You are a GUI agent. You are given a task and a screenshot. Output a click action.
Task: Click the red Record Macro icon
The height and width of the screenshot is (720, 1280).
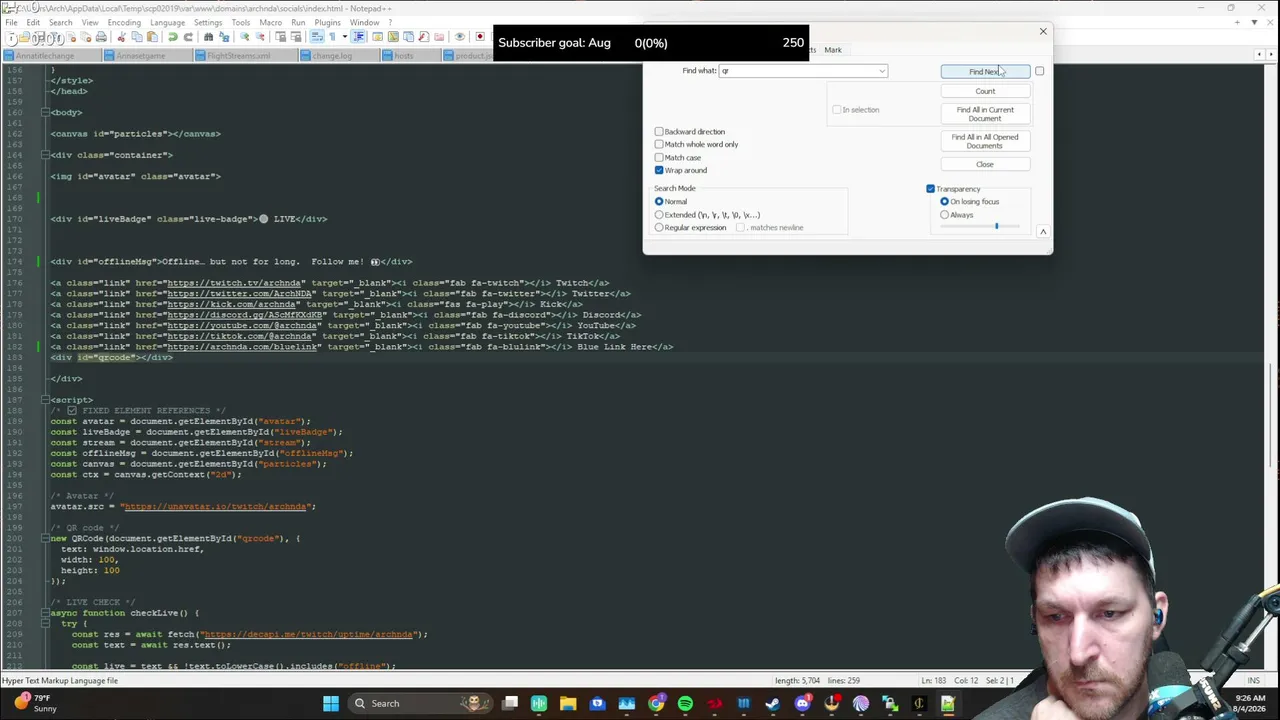click(x=480, y=37)
